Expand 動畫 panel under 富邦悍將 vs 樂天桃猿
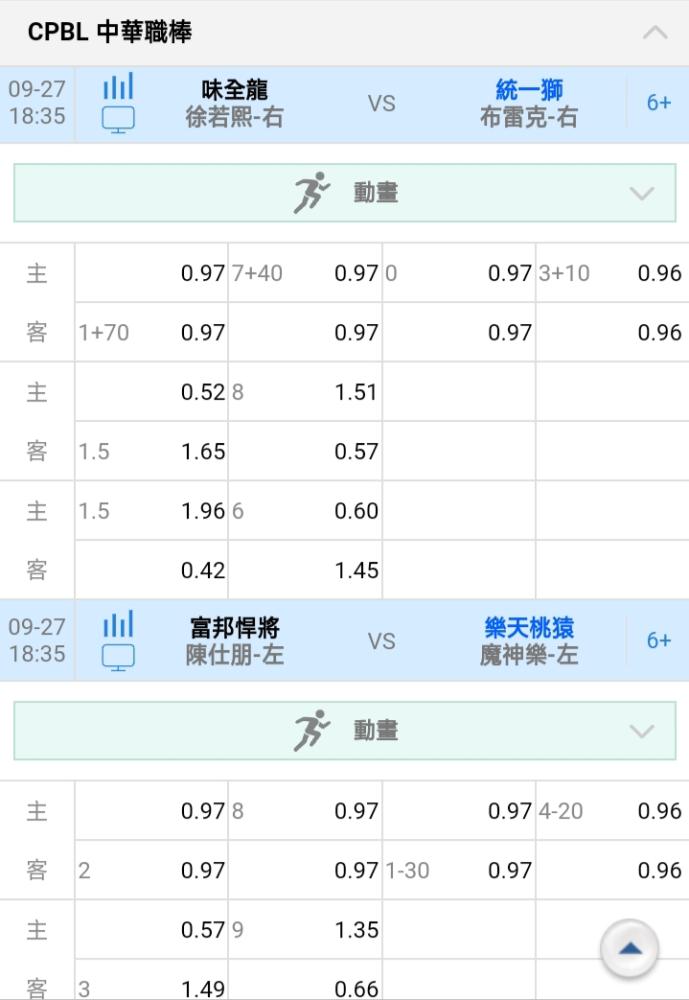Viewport: 689px width, 1000px height. click(344, 730)
